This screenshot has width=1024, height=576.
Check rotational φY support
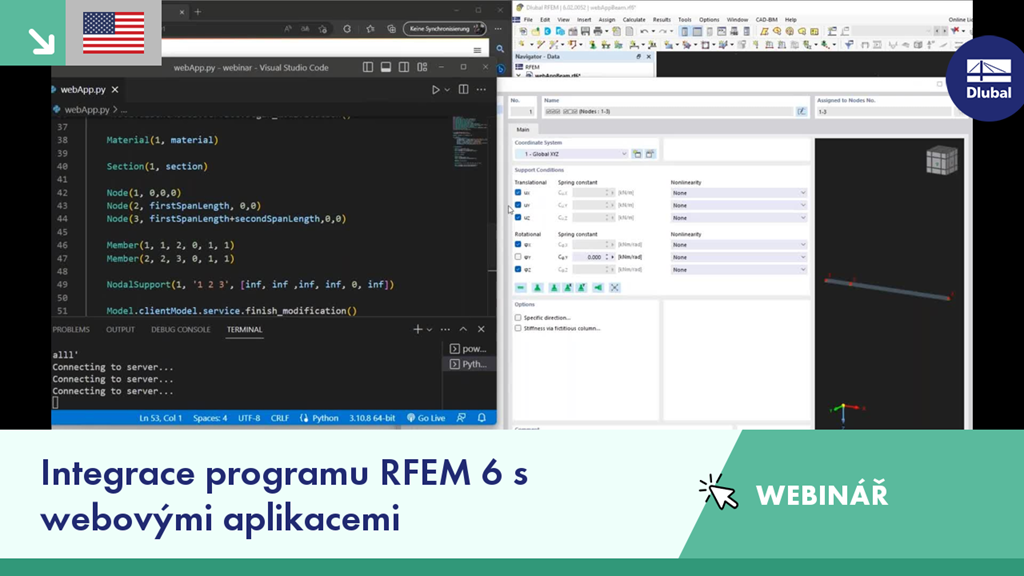518,257
